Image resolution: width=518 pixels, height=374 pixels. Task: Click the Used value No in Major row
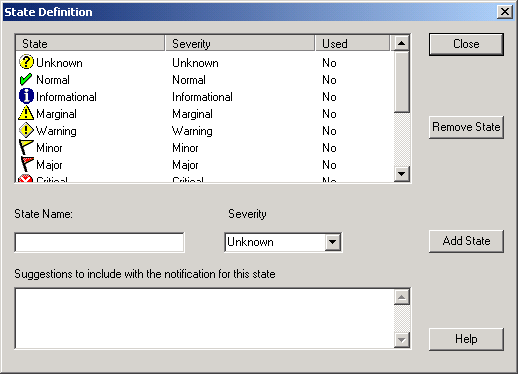329,165
